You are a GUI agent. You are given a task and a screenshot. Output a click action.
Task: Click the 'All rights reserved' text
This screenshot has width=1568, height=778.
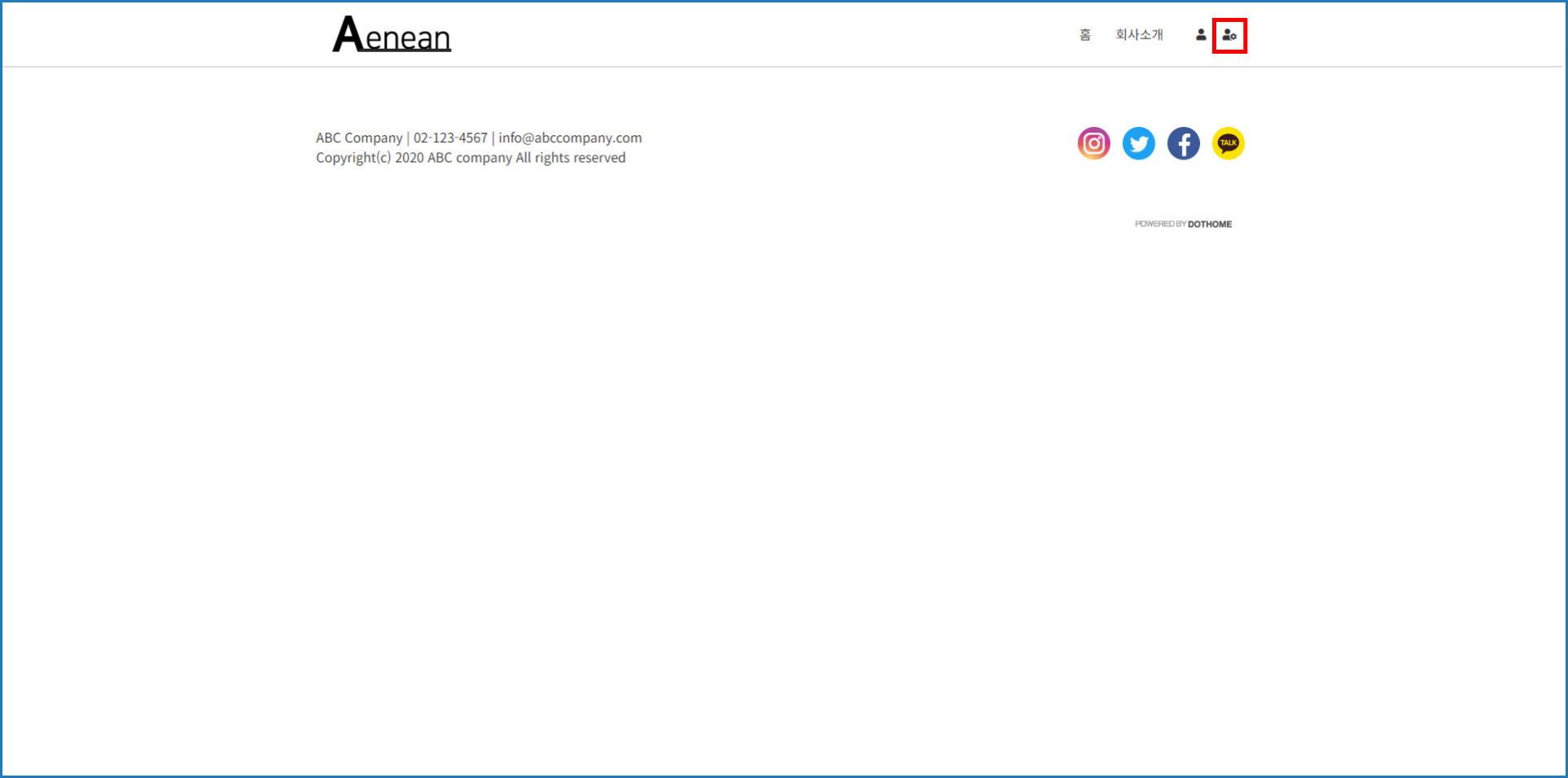[x=571, y=158]
